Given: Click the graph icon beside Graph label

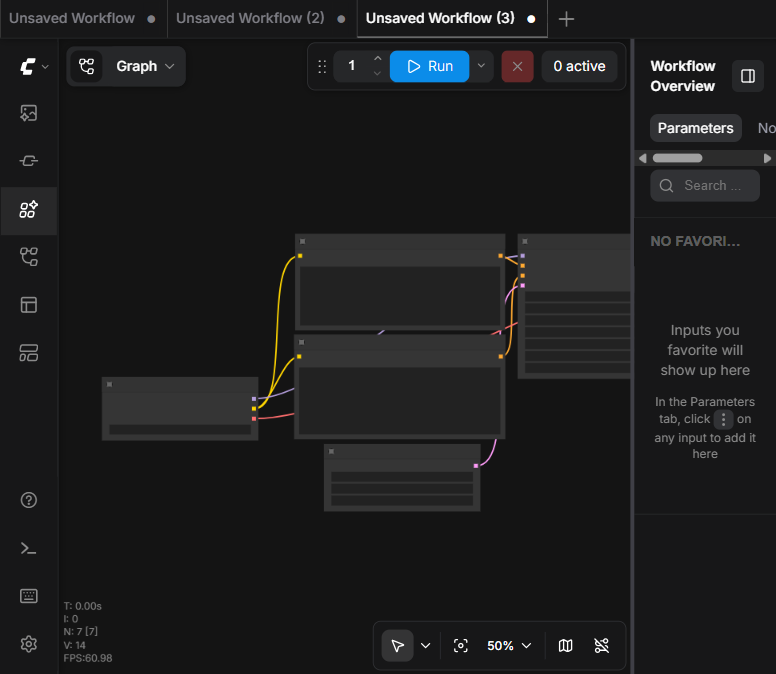Looking at the screenshot, I should coord(87,66).
